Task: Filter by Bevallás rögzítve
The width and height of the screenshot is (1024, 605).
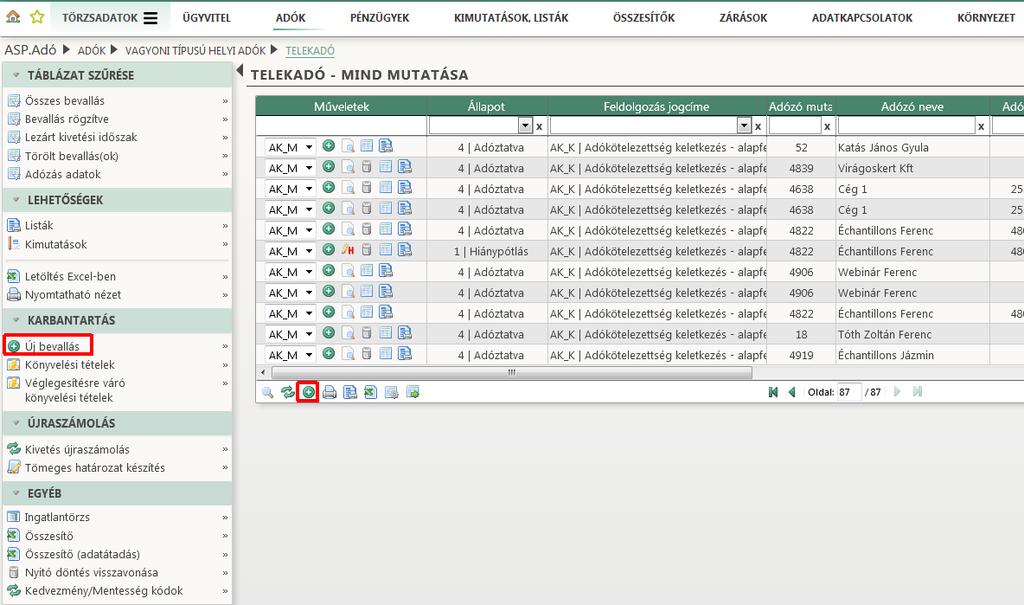Action: (x=67, y=119)
